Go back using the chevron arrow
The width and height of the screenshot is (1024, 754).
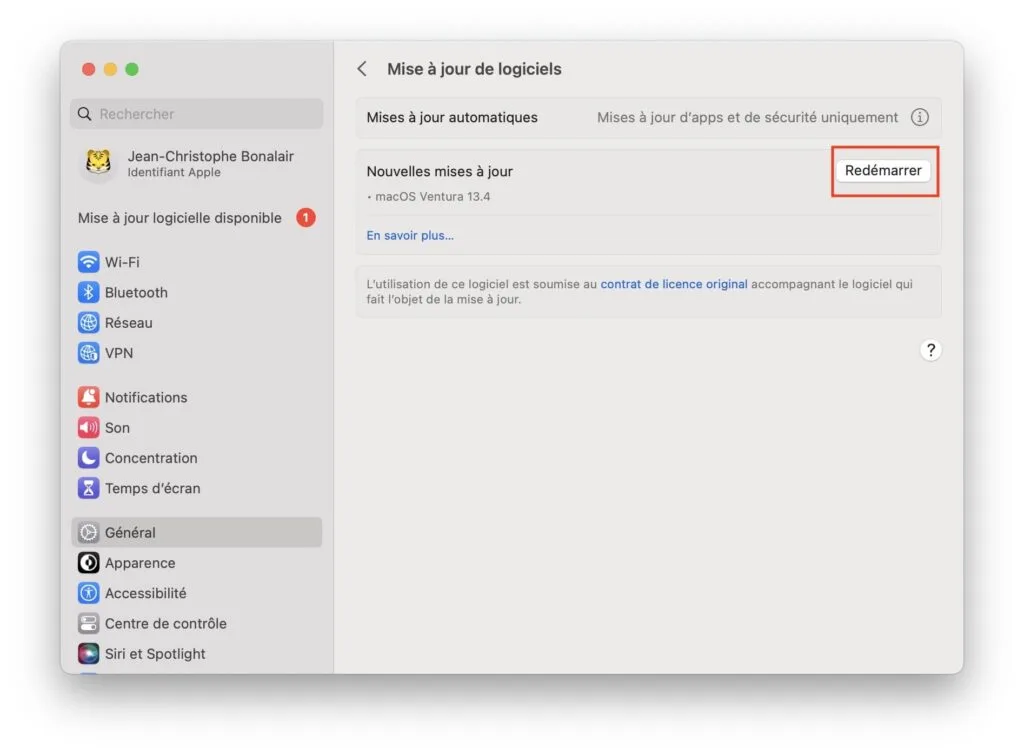[x=362, y=69]
